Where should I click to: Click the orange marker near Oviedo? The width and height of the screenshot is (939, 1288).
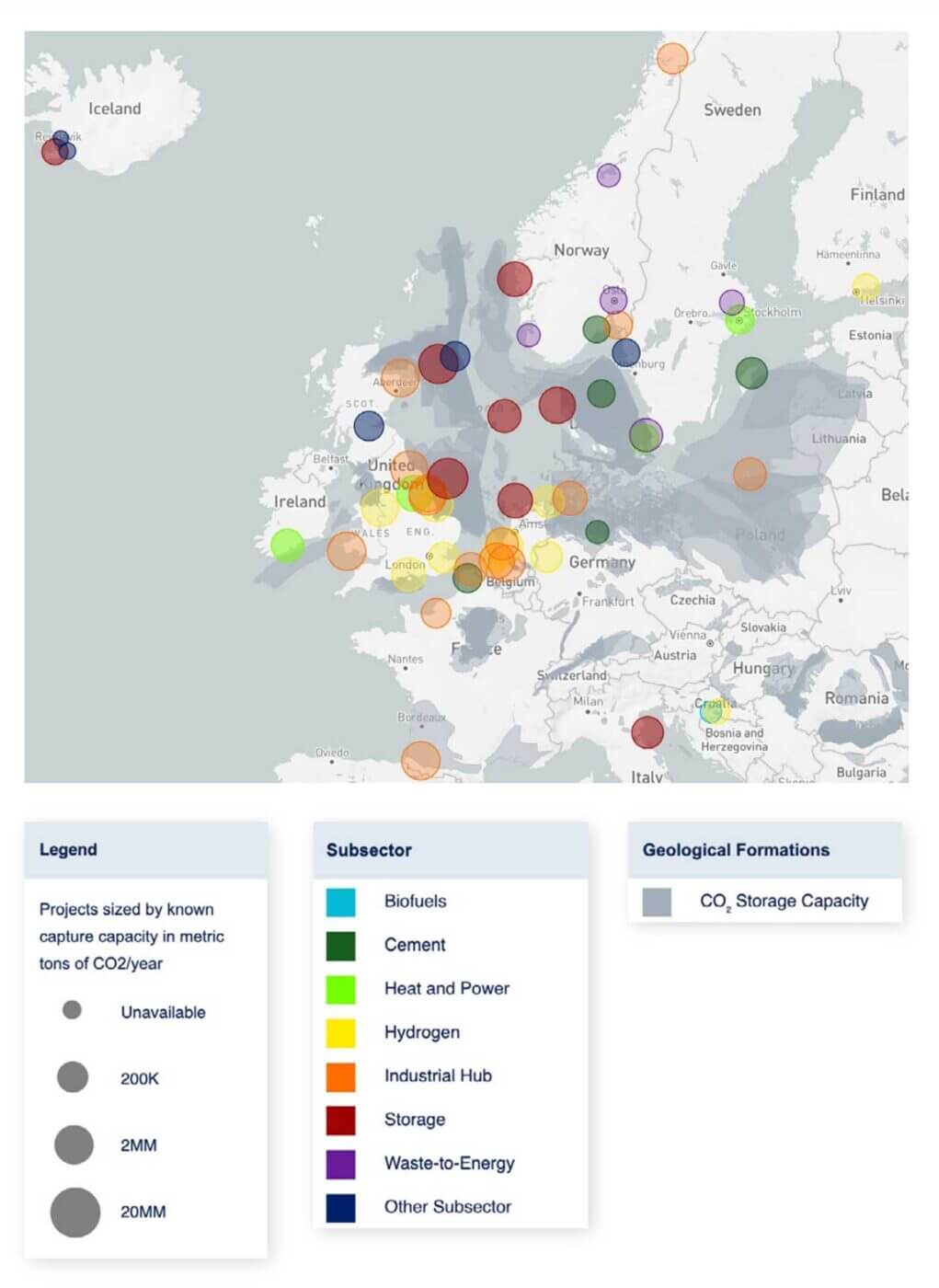pyautogui.click(x=421, y=761)
